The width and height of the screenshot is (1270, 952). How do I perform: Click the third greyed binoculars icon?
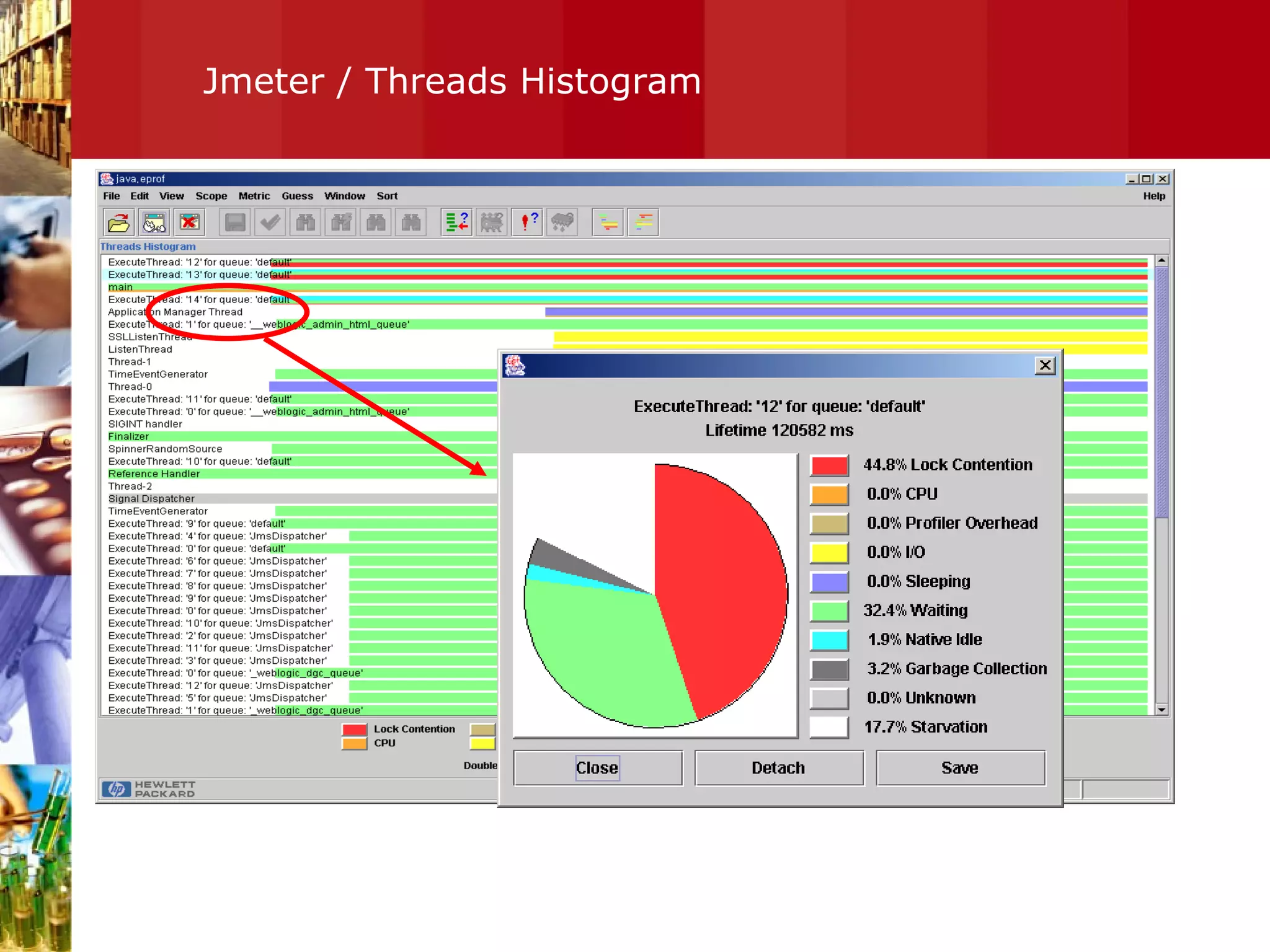pos(376,222)
